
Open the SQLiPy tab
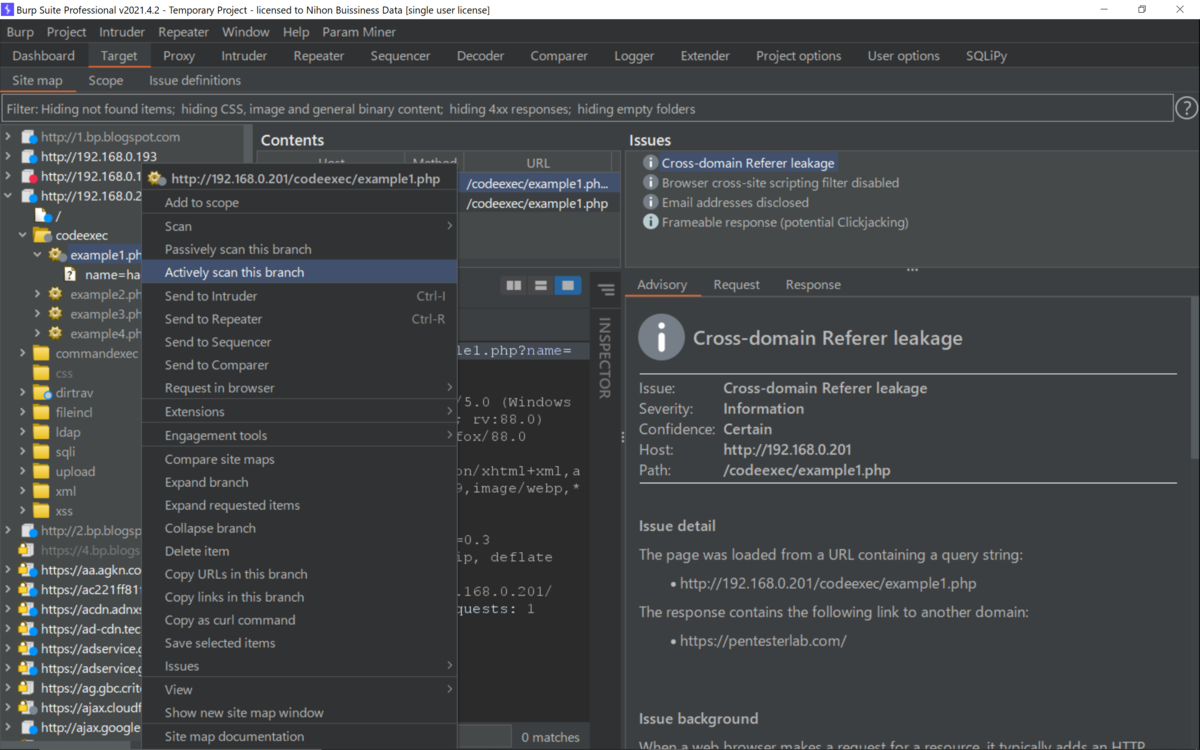tap(986, 56)
